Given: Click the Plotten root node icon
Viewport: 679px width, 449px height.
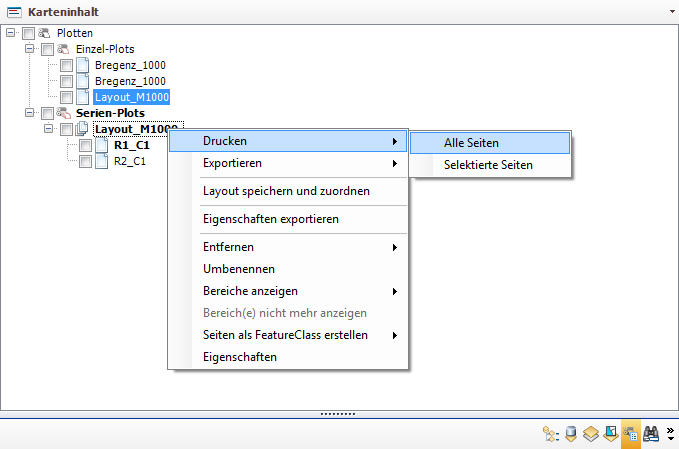Looking at the screenshot, I should 44,33.
